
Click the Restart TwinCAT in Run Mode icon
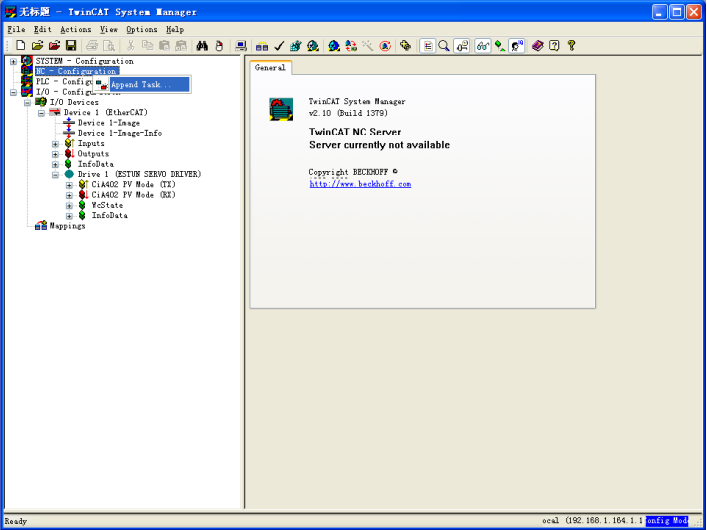click(312, 46)
